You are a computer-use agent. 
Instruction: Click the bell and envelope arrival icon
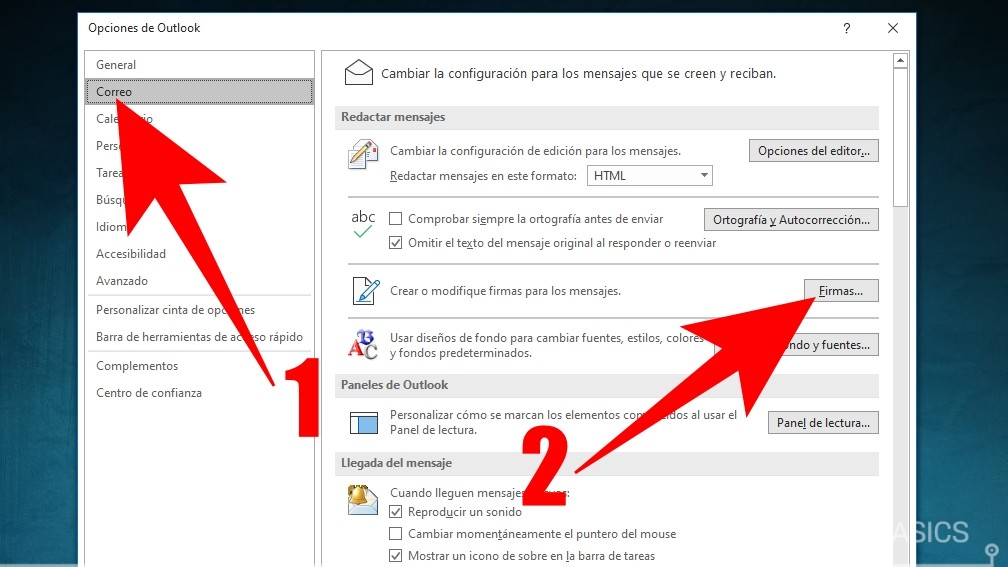tap(363, 500)
